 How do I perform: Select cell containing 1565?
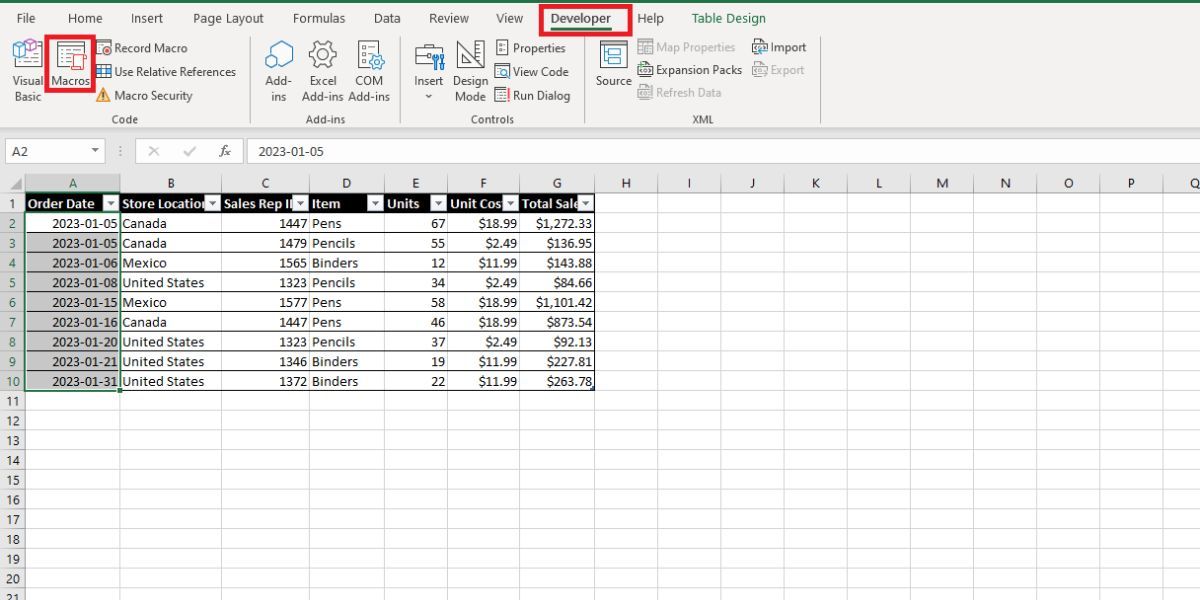[265, 263]
